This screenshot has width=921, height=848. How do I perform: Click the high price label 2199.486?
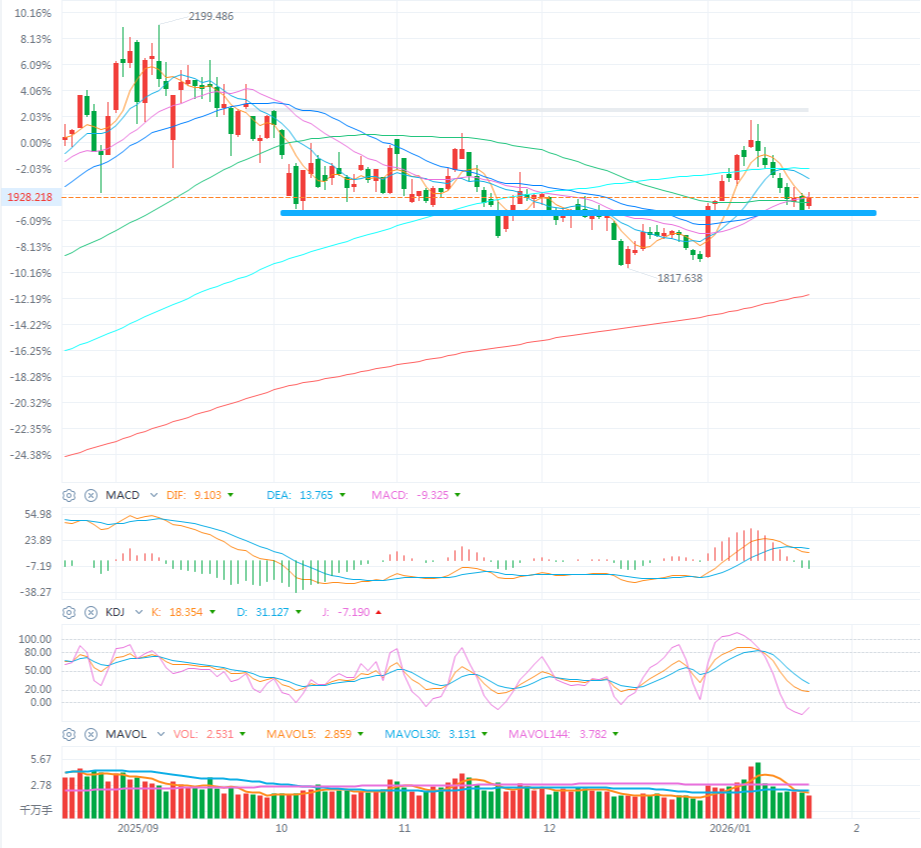[211, 16]
